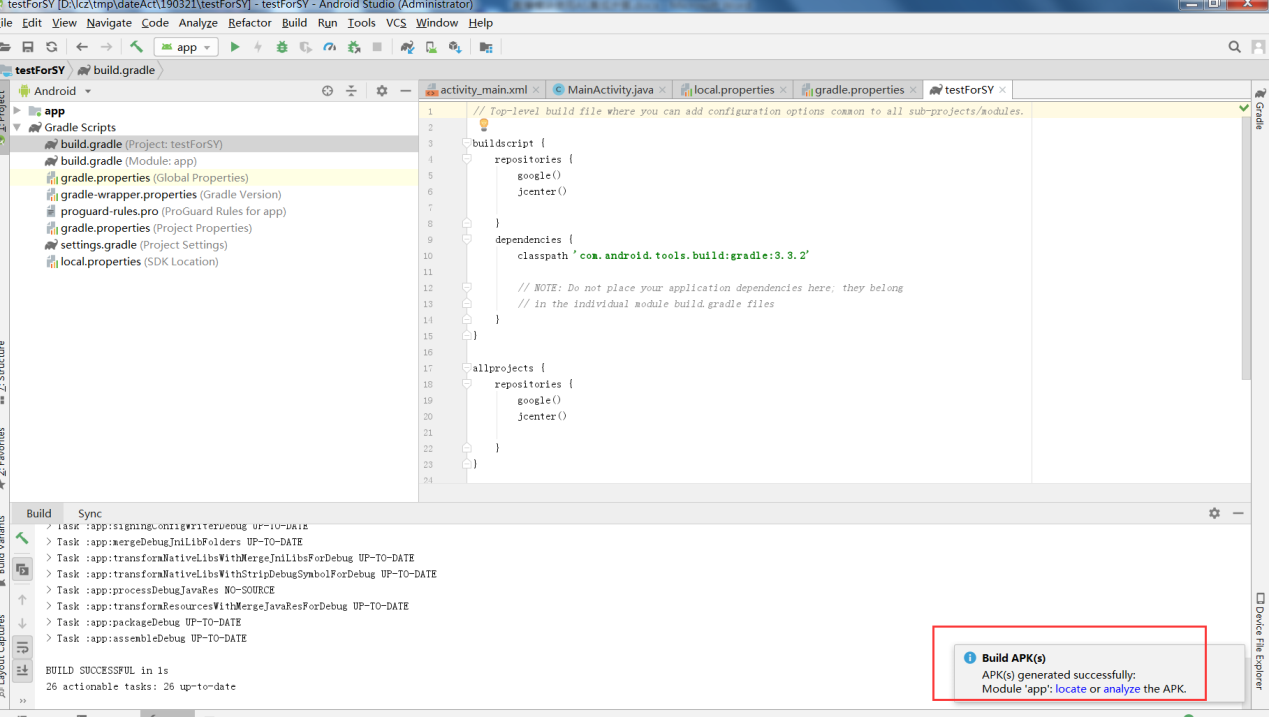Screen dimensions: 1269x717
Task: Open Project Structure toolbar icon
Action: pos(486,47)
